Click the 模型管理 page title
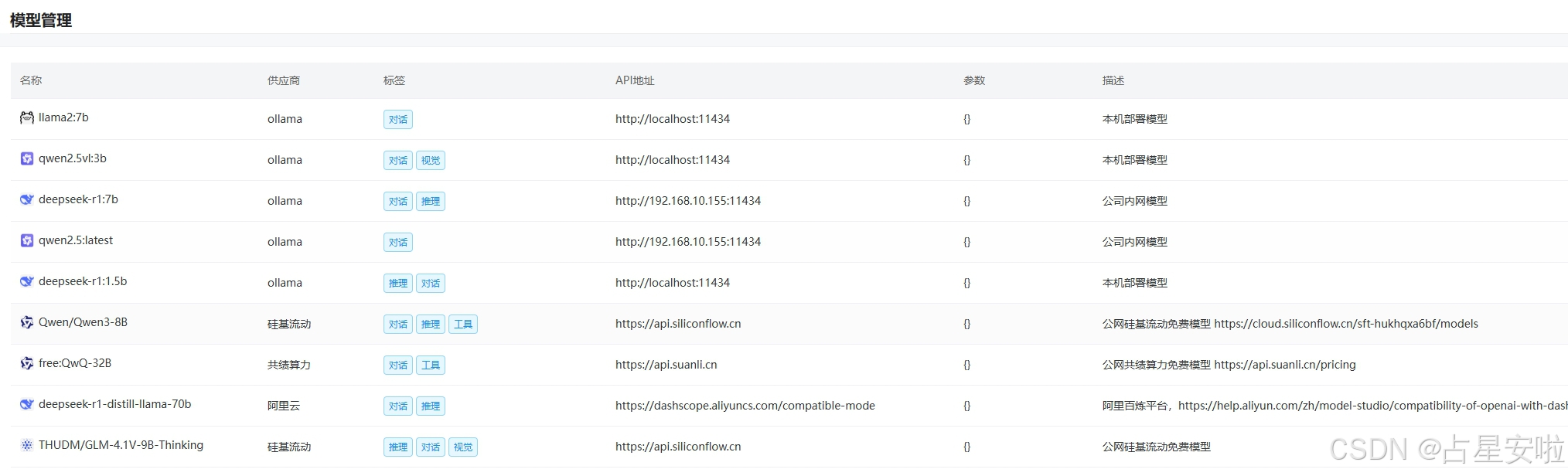The height and width of the screenshot is (476, 1568). (x=41, y=21)
